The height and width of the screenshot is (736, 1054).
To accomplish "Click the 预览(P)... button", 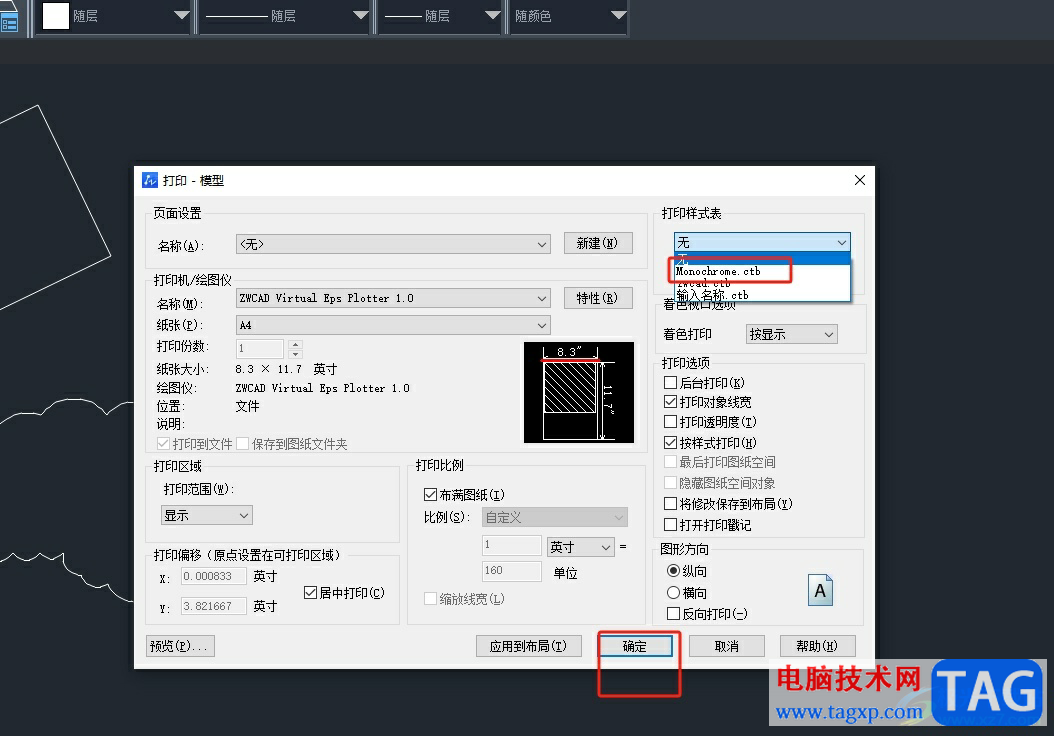I will click(x=180, y=646).
